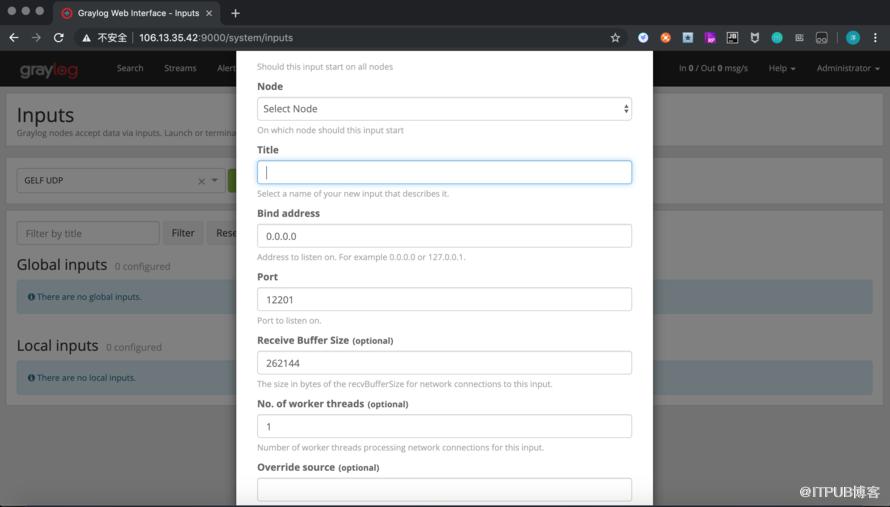Screen dimensions: 890x507
Task: Click the JB extension icon
Action: tap(732, 37)
